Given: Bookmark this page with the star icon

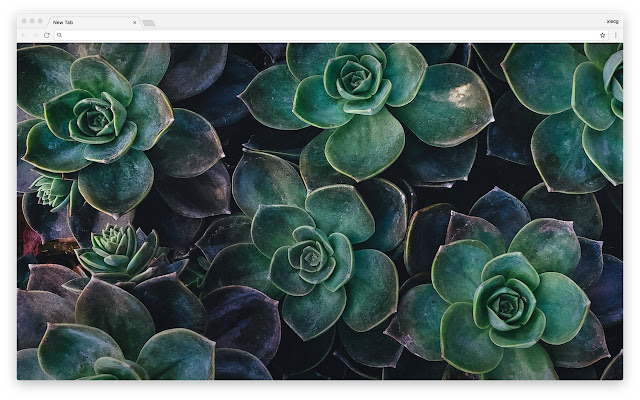Looking at the screenshot, I should [602, 36].
